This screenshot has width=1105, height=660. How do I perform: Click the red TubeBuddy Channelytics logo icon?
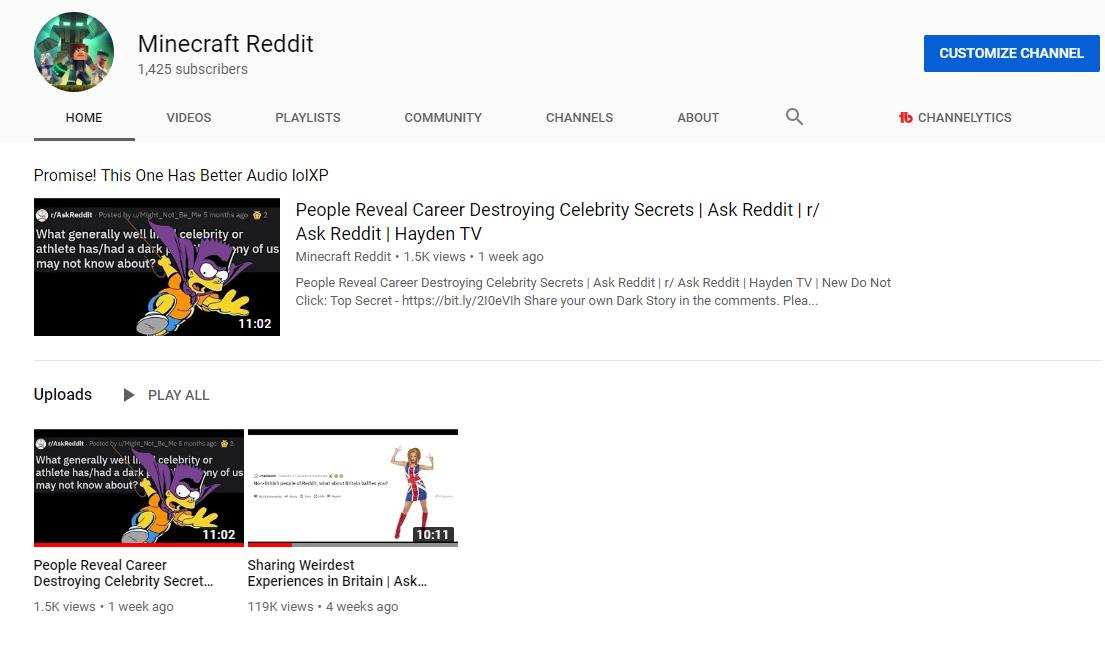906,118
